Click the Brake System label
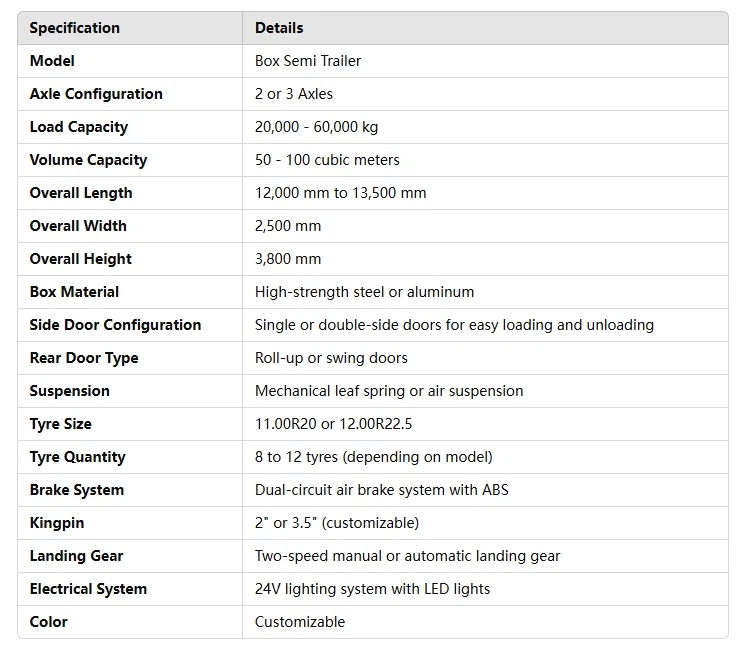The image size is (745, 655). click(77, 490)
